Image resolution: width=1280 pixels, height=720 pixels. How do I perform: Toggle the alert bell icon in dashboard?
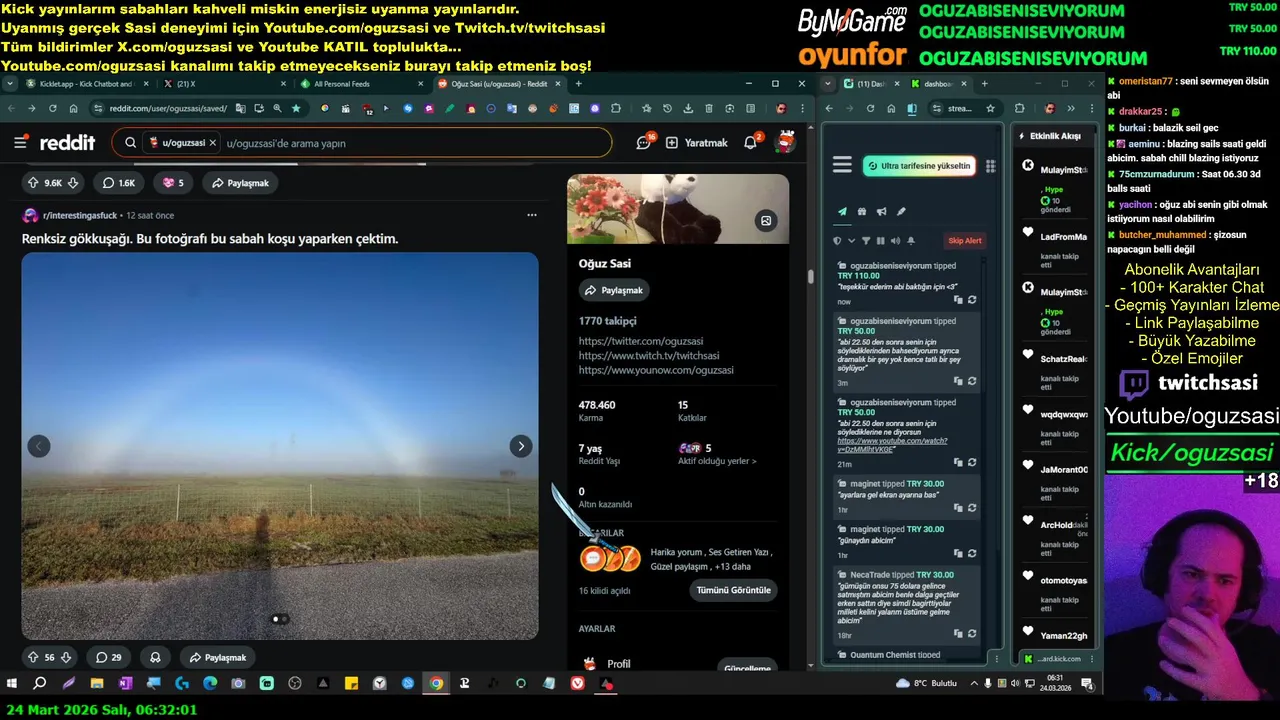pos(911,241)
